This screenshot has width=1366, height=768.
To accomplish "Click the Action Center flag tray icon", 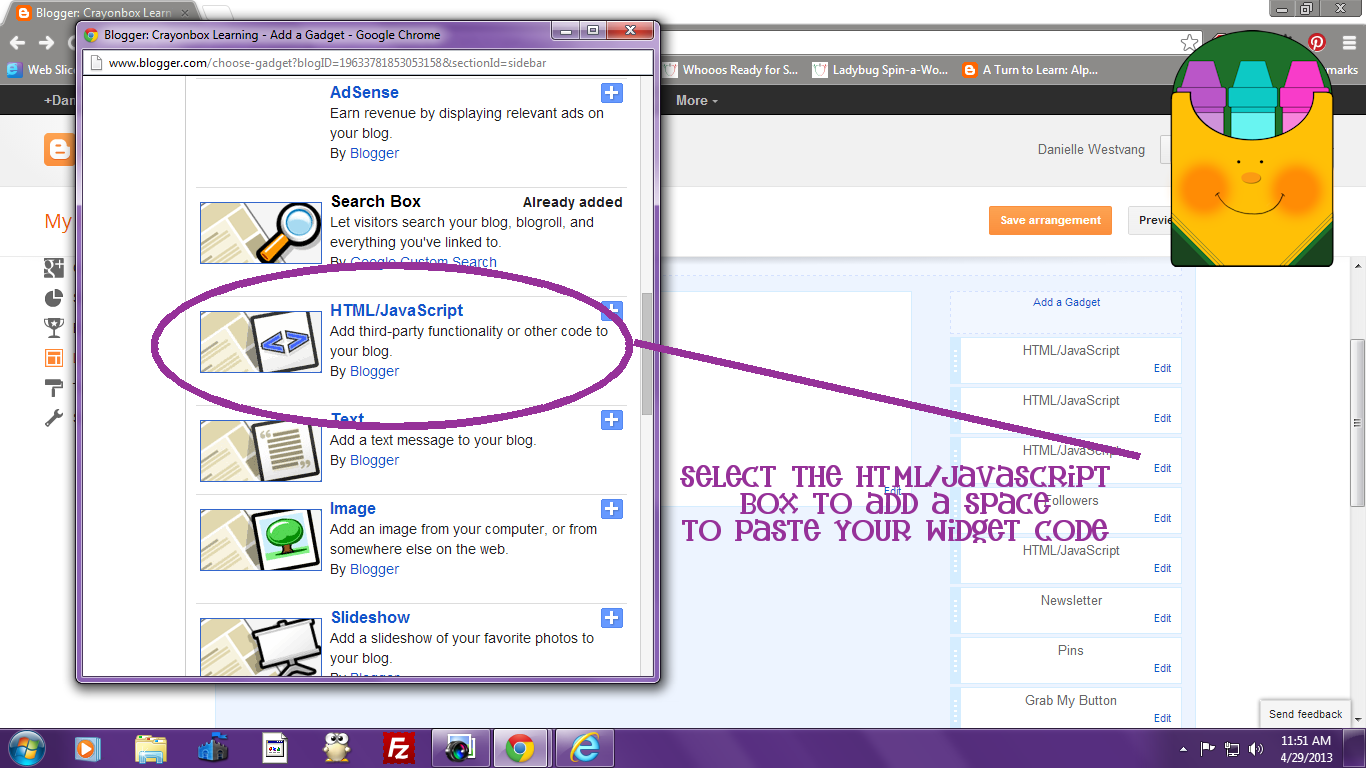I will tap(1207, 748).
